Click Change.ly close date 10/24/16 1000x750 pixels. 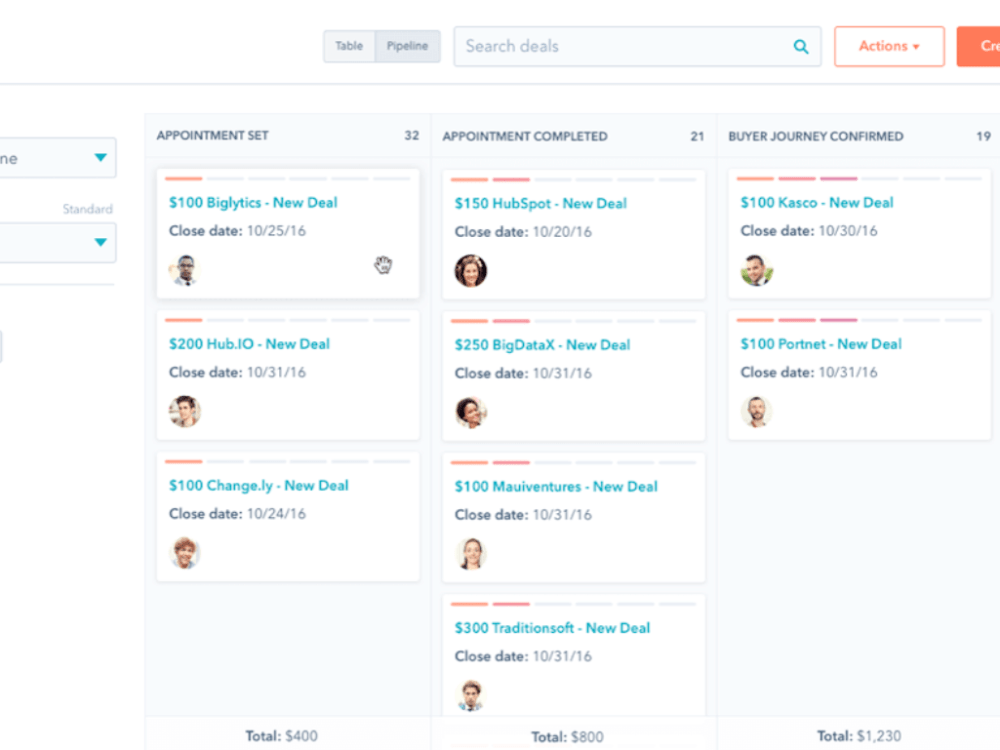[x=276, y=514]
